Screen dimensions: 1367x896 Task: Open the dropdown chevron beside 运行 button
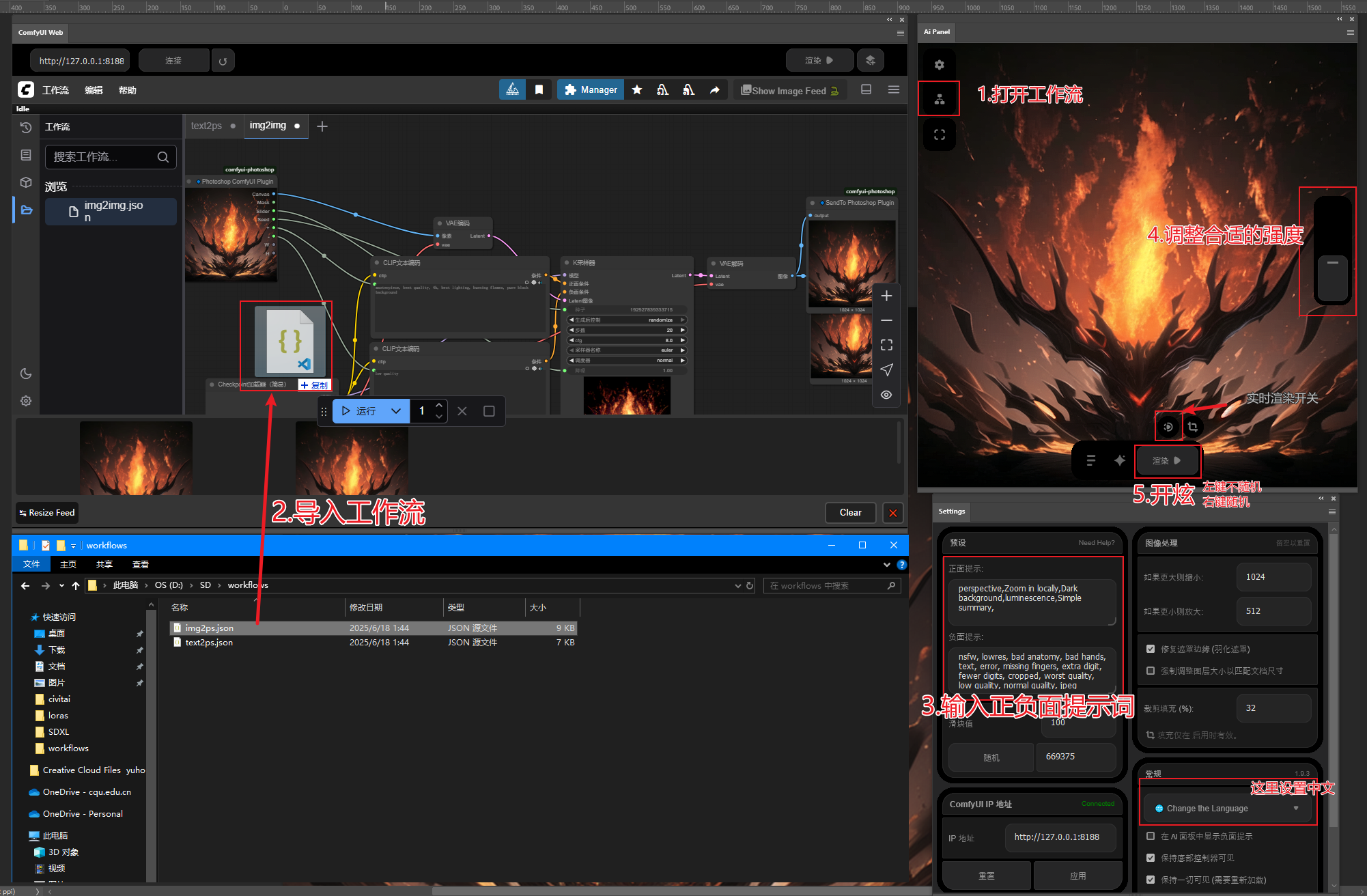tap(396, 411)
